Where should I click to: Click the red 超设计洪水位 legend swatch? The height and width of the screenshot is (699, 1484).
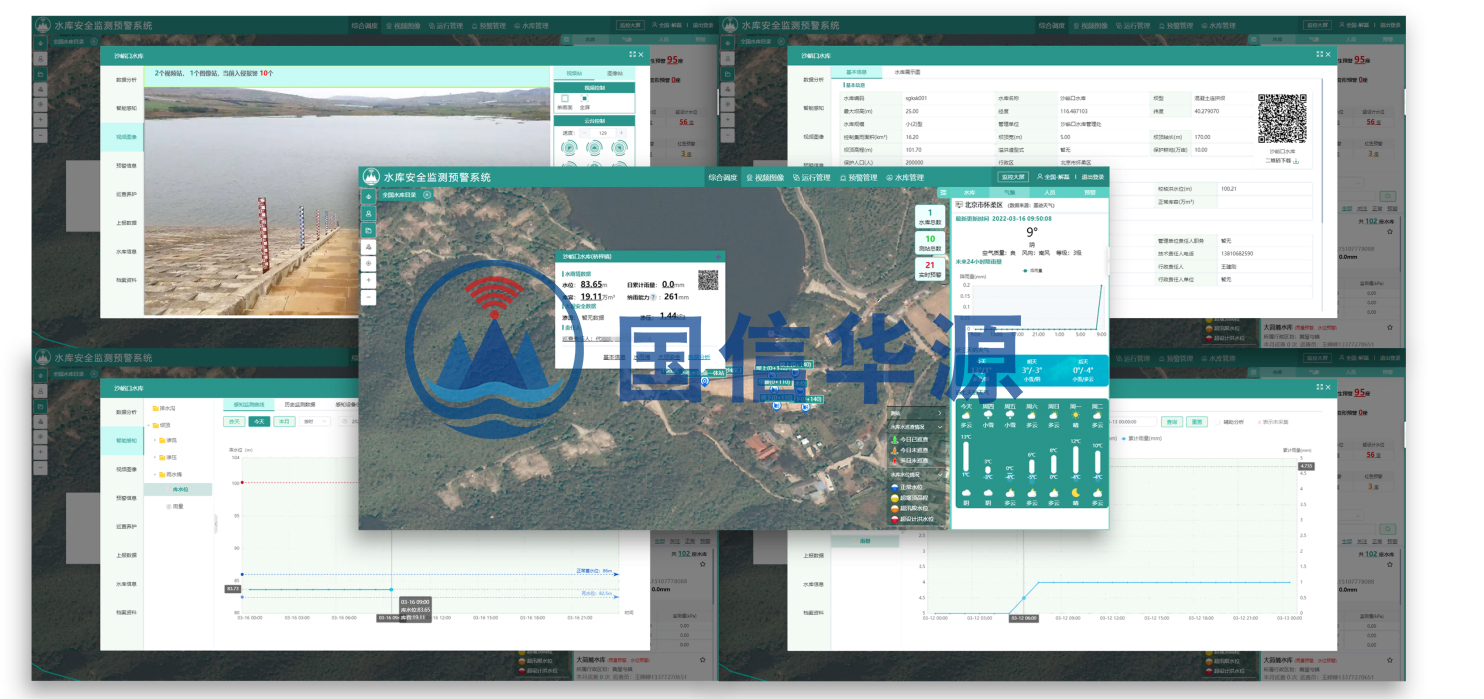894,519
